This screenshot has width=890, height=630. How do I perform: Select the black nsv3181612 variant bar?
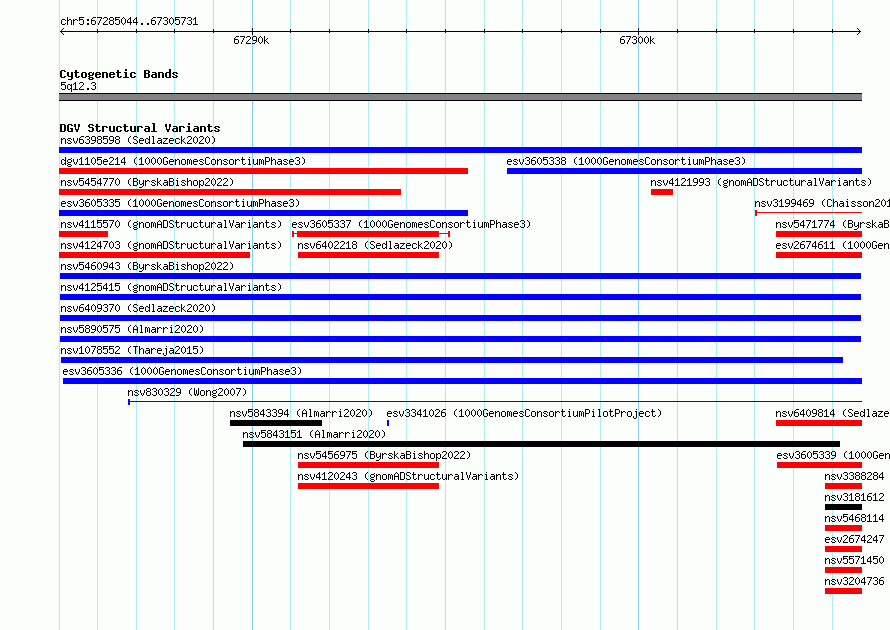click(x=843, y=507)
